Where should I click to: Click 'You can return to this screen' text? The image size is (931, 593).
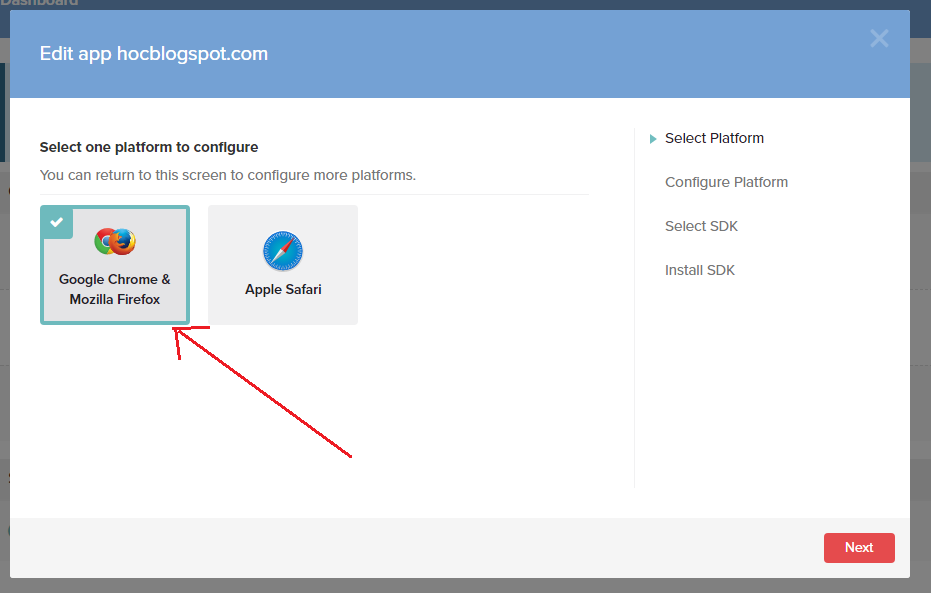click(x=227, y=175)
